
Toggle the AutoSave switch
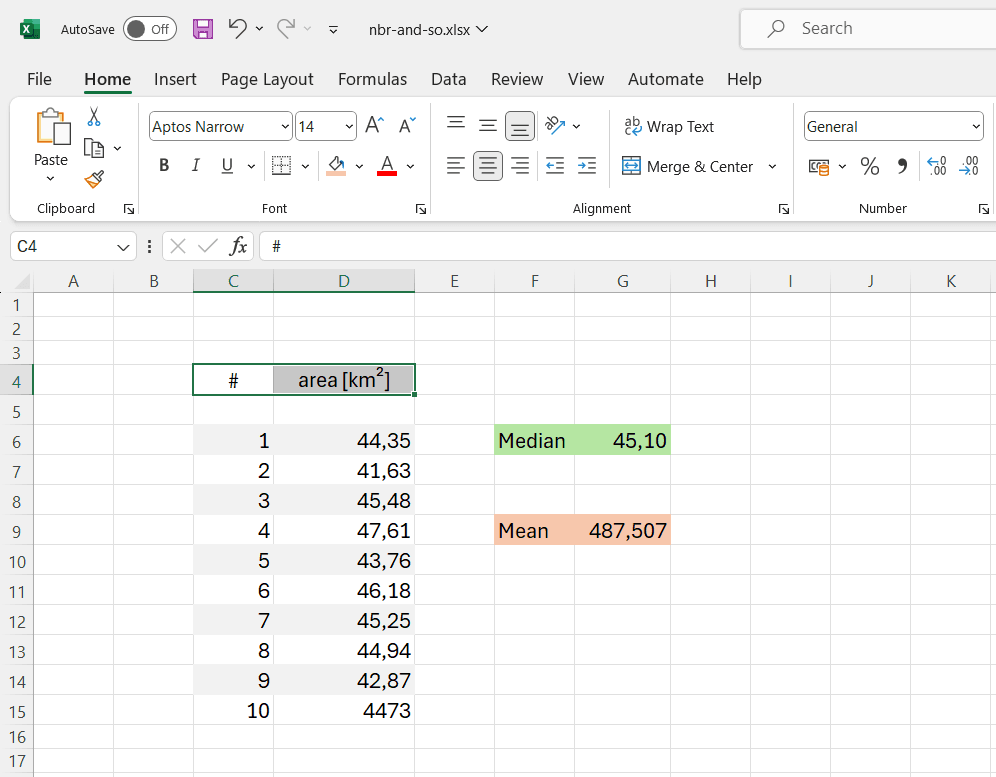(x=150, y=29)
